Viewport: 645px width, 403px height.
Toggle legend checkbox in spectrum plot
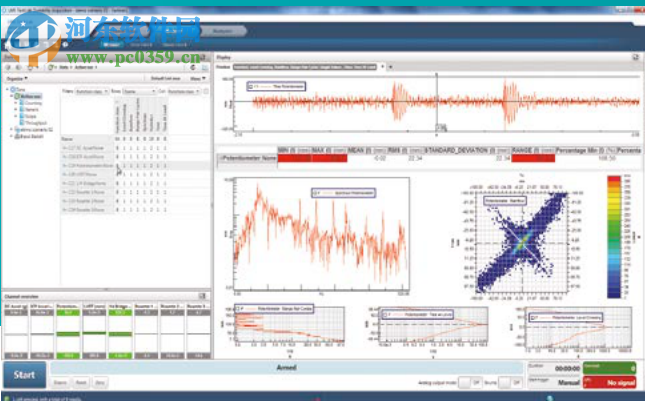click(x=316, y=192)
